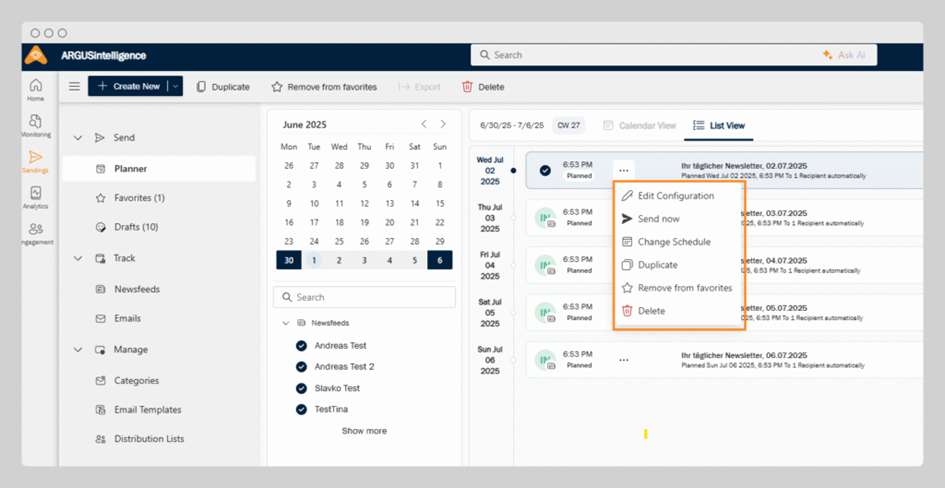Viewport: 945px width, 488px height.
Task: Click Show more under newsfeeds list
Action: click(364, 431)
